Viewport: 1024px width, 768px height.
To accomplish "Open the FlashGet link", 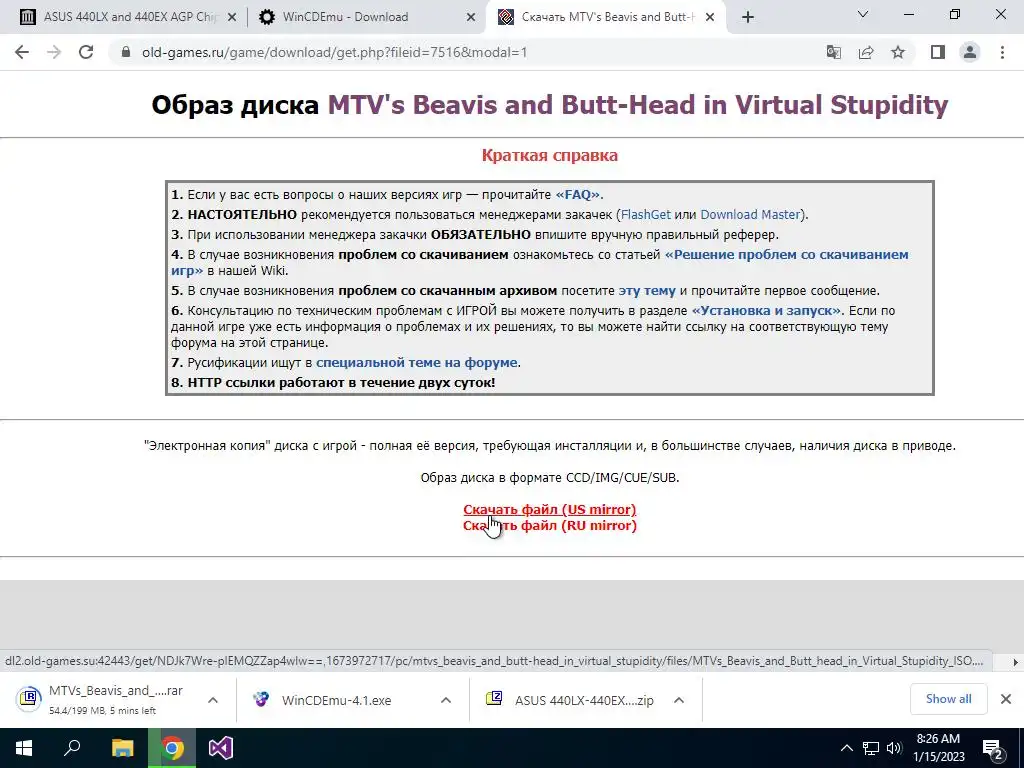I will [645, 214].
